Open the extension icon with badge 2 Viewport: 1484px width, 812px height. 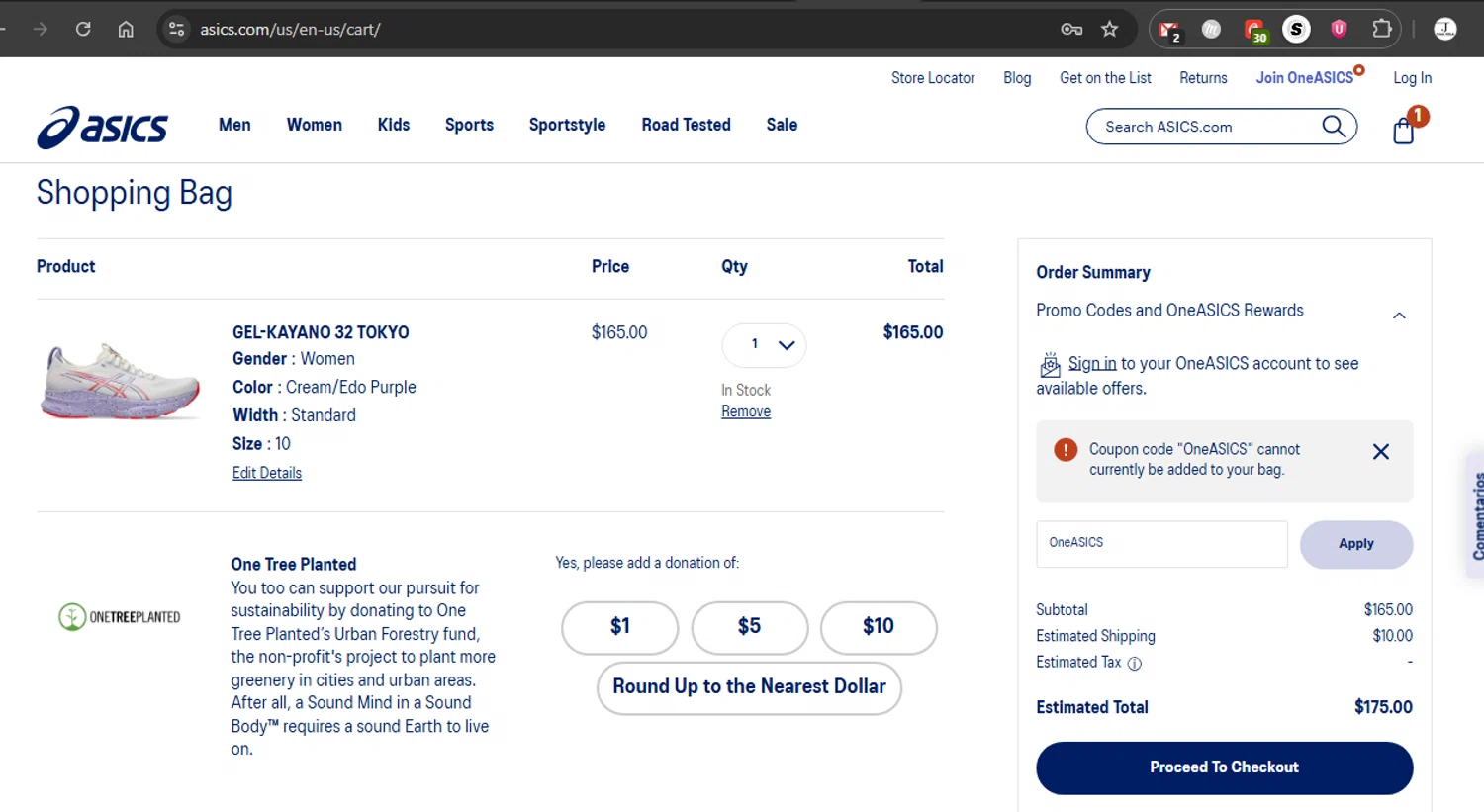pos(1170,31)
